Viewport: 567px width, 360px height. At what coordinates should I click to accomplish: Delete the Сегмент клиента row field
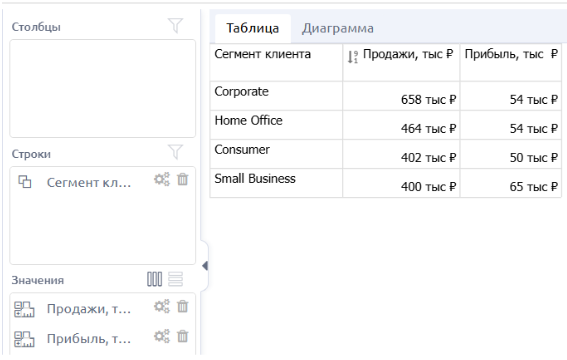tap(183, 179)
